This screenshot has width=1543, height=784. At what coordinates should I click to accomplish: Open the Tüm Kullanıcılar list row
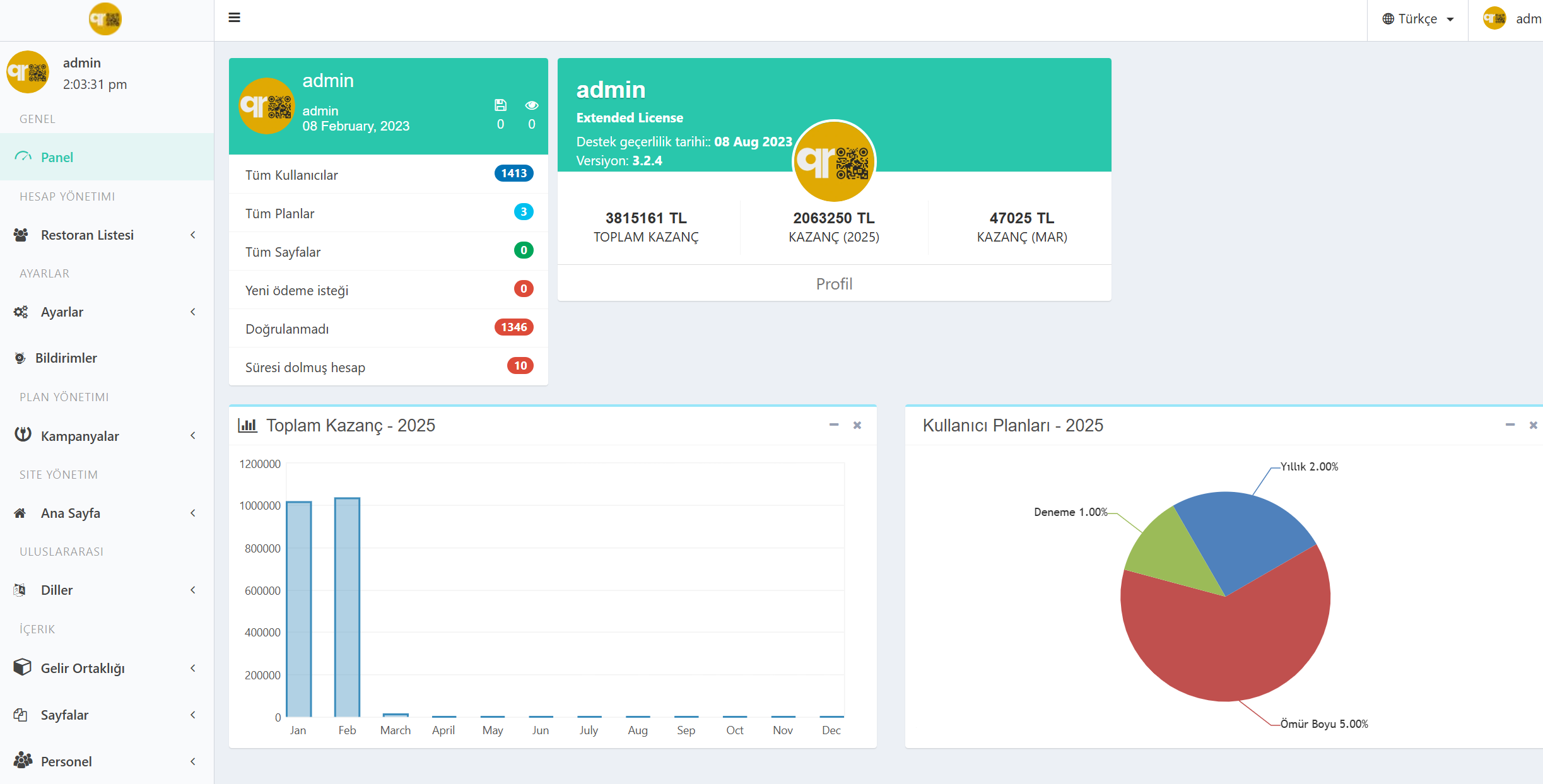[x=389, y=174]
